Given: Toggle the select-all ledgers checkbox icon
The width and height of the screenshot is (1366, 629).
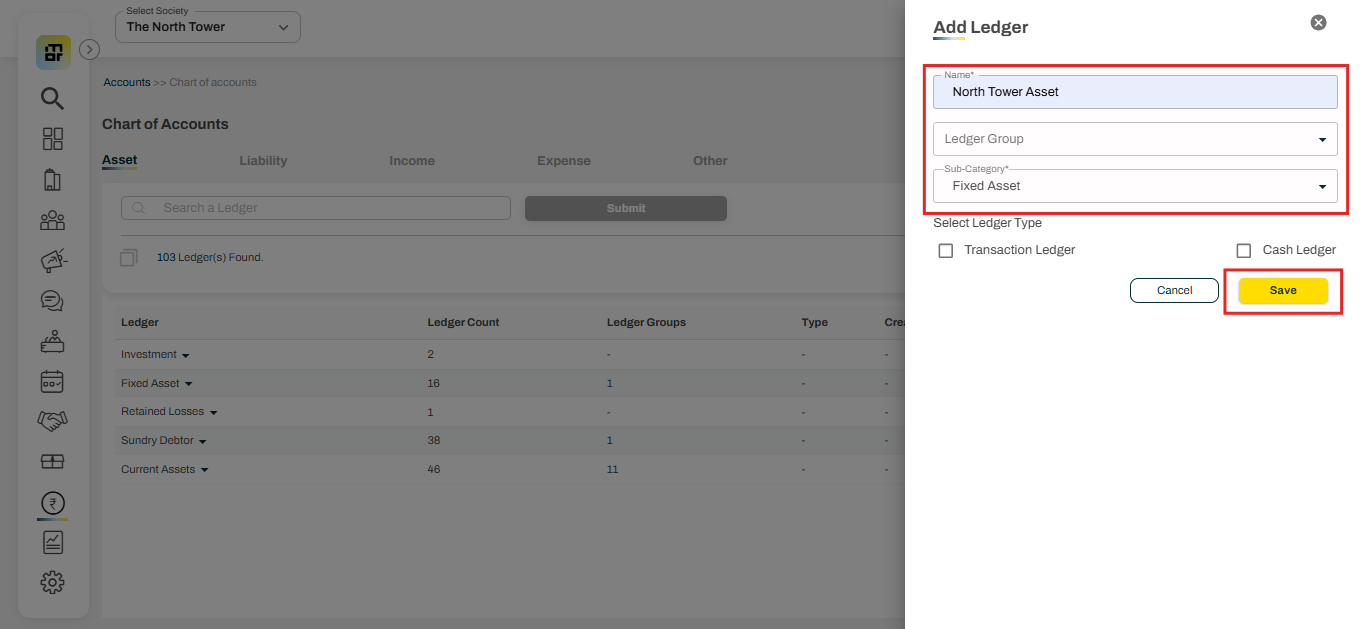Looking at the screenshot, I should pyautogui.click(x=128, y=258).
